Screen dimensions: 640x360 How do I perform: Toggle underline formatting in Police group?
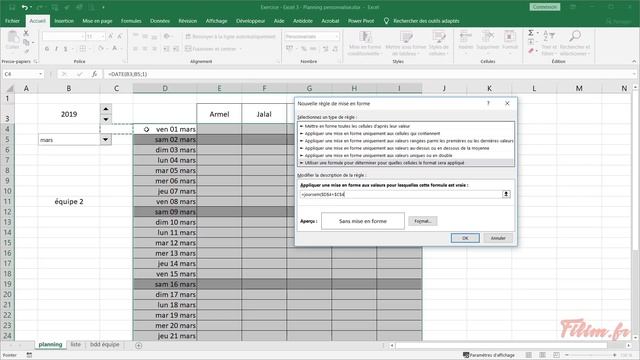(x=66, y=49)
